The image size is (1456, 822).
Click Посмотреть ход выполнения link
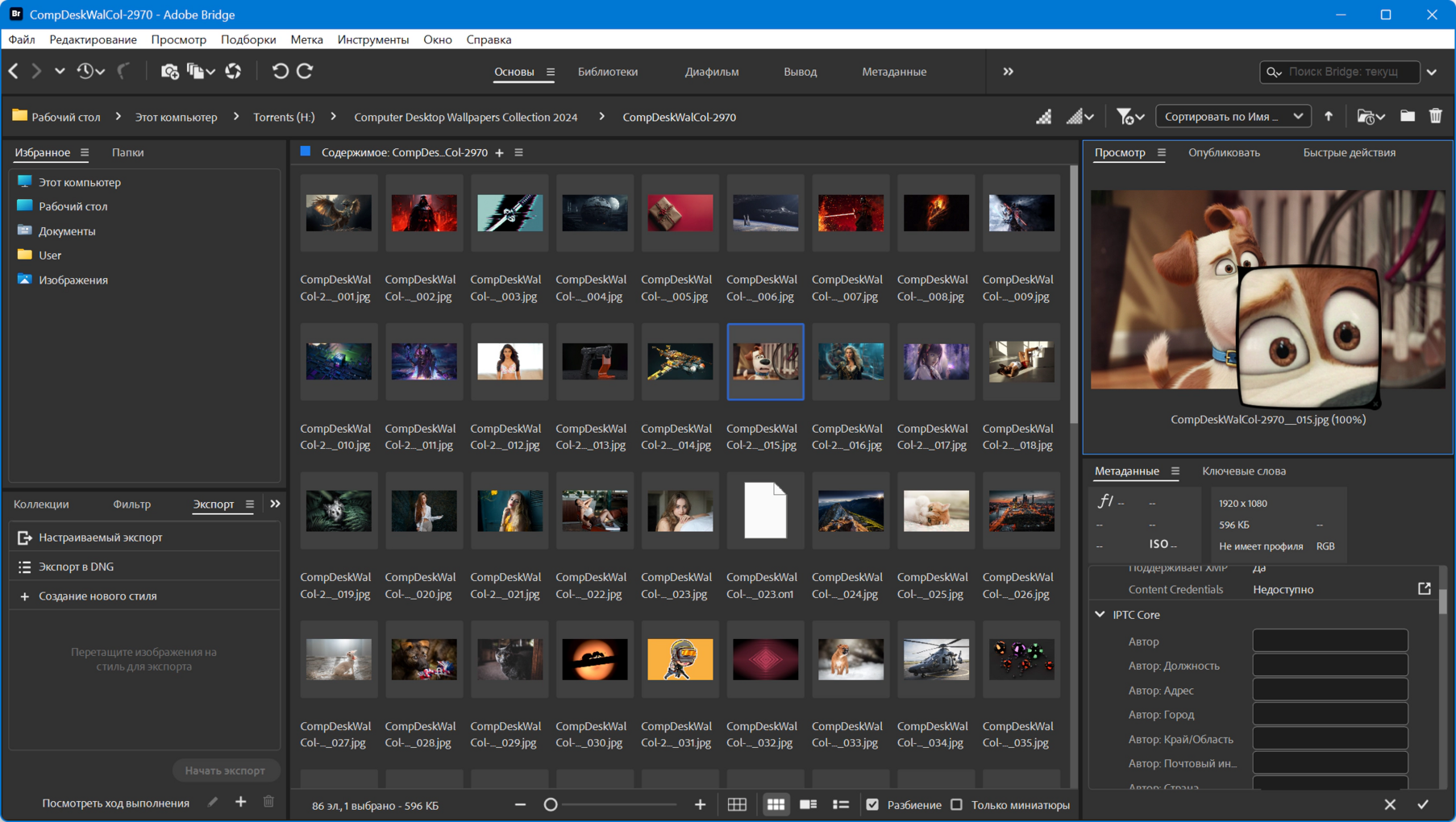pyautogui.click(x=115, y=803)
